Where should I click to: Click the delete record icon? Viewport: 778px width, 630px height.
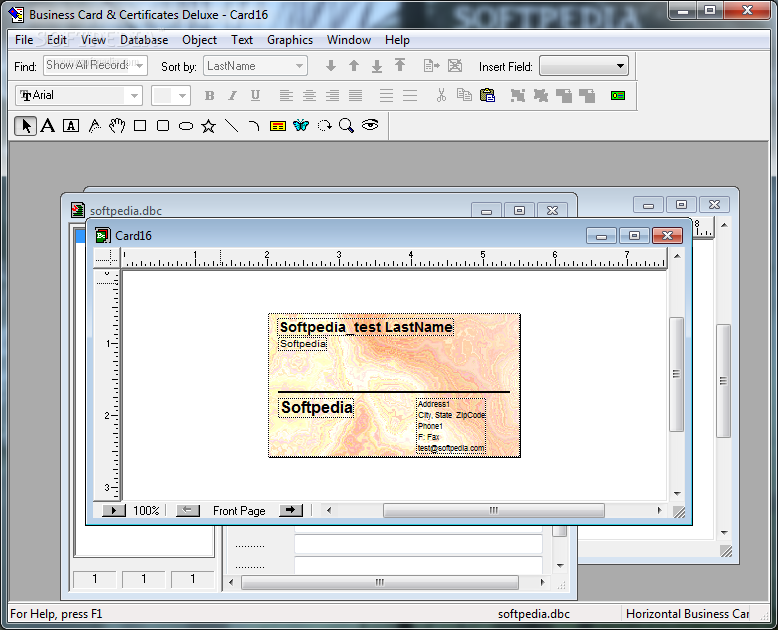pyautogui.click(x=455, y=65)
